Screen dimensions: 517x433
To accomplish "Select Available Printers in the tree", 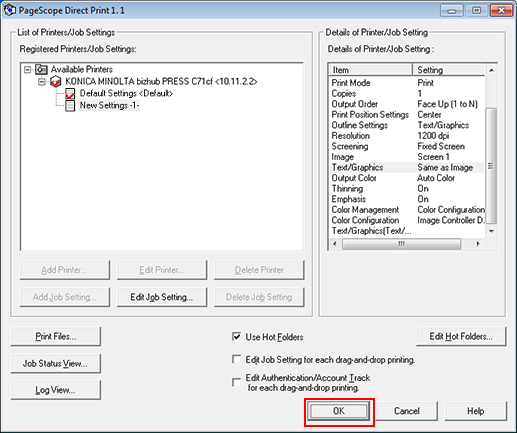I will [82, 69].
